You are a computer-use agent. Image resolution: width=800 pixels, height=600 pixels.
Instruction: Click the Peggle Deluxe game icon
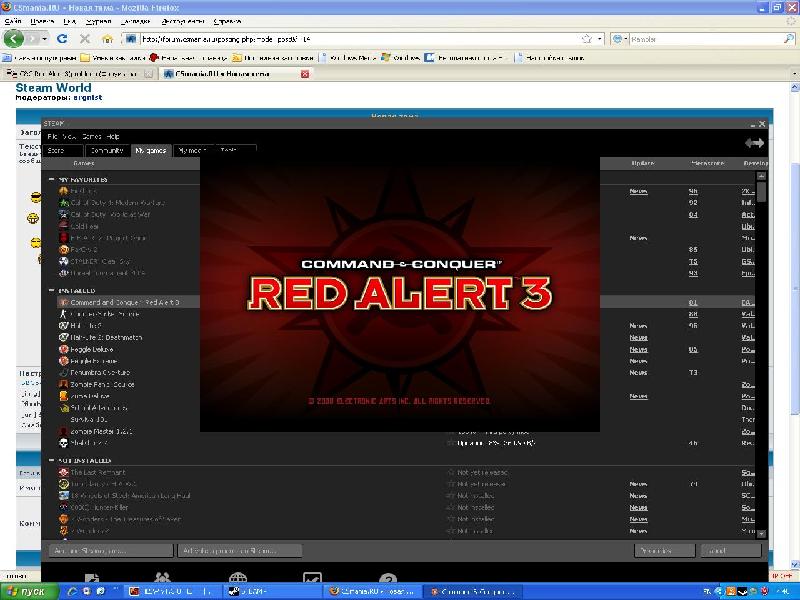63,349
